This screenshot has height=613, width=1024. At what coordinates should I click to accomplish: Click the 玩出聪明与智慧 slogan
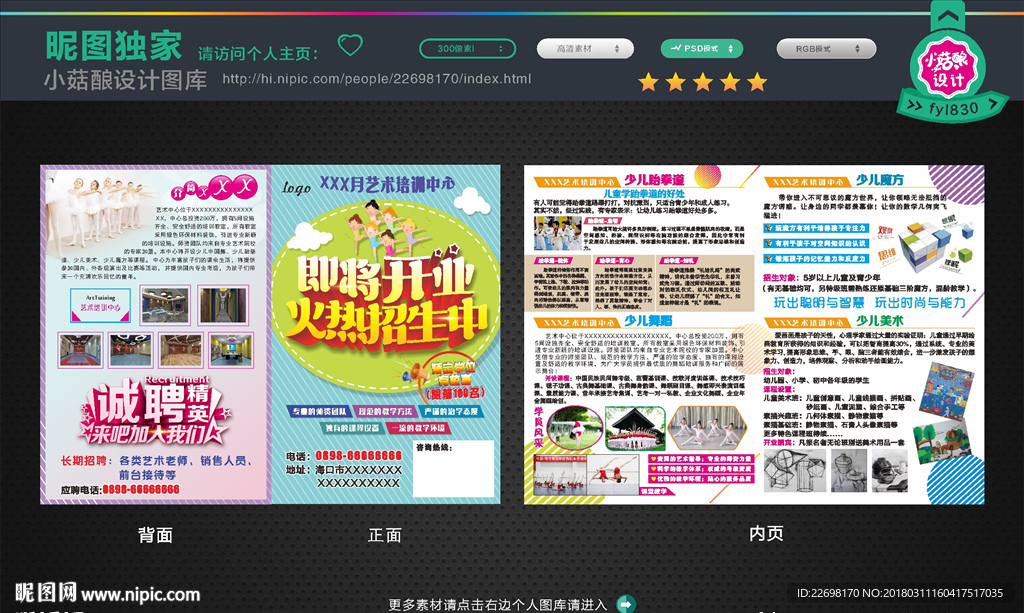tap(818, 303)
